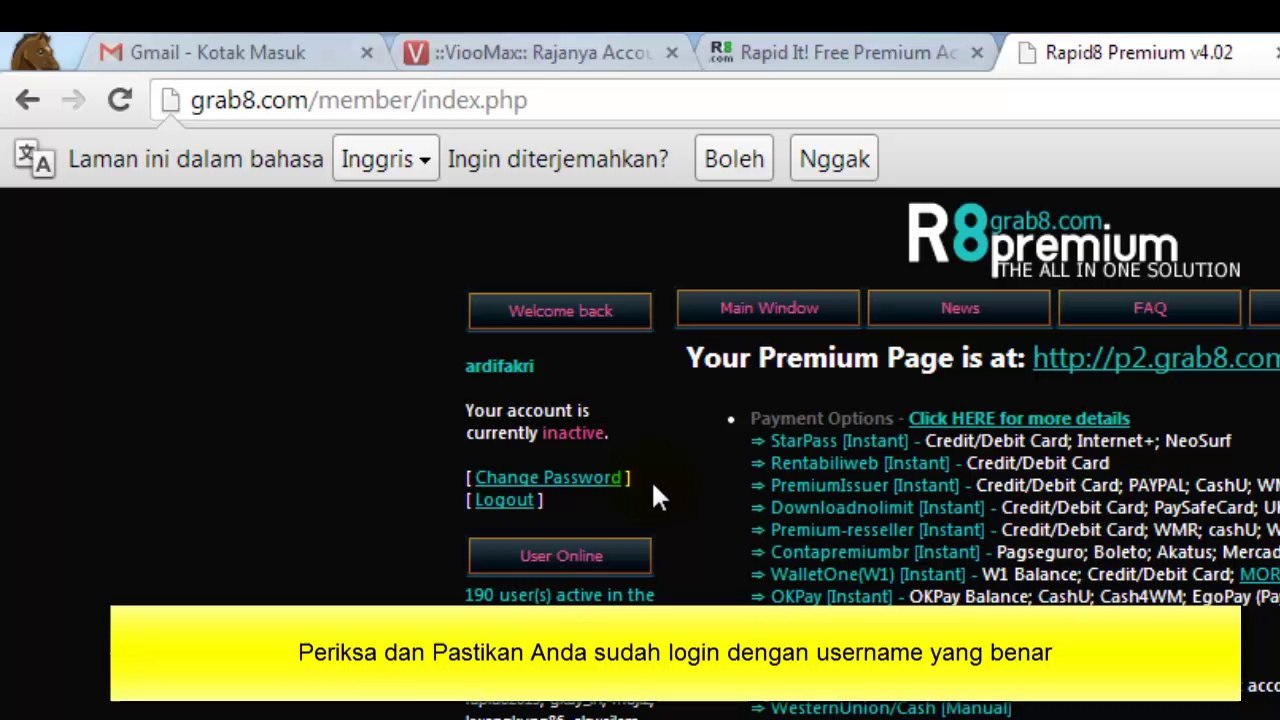This screenshot has height=720, width=1280.
Task: Click the red V favicon on the ViooMax tab
Action: tap(416, 53)
